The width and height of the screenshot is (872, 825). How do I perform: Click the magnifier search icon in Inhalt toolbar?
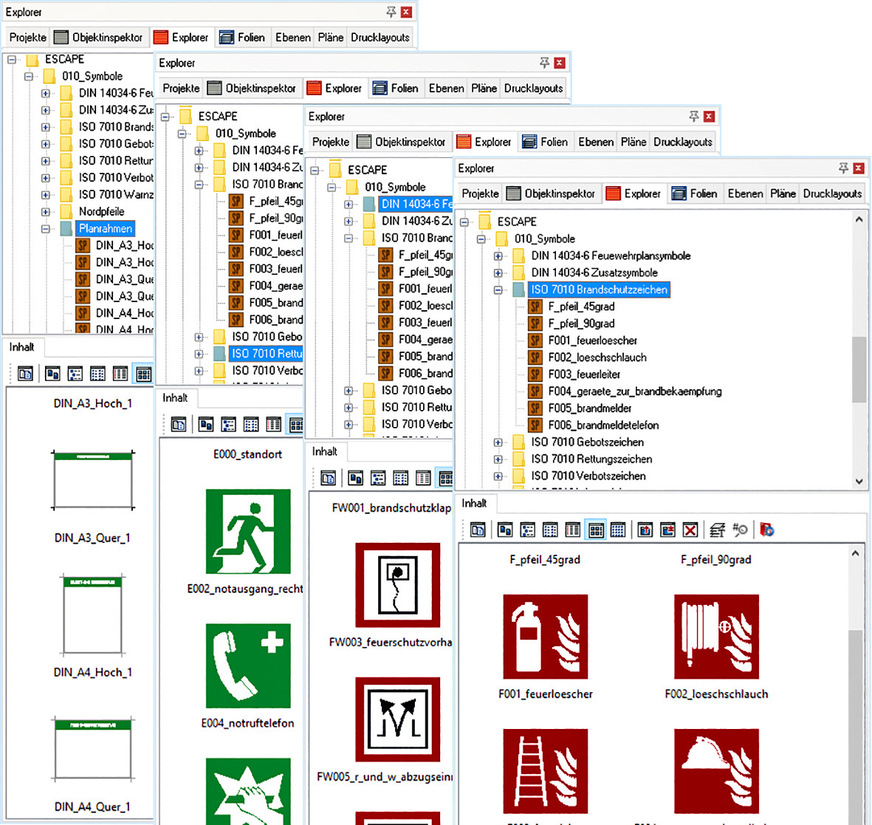point(740,529)
